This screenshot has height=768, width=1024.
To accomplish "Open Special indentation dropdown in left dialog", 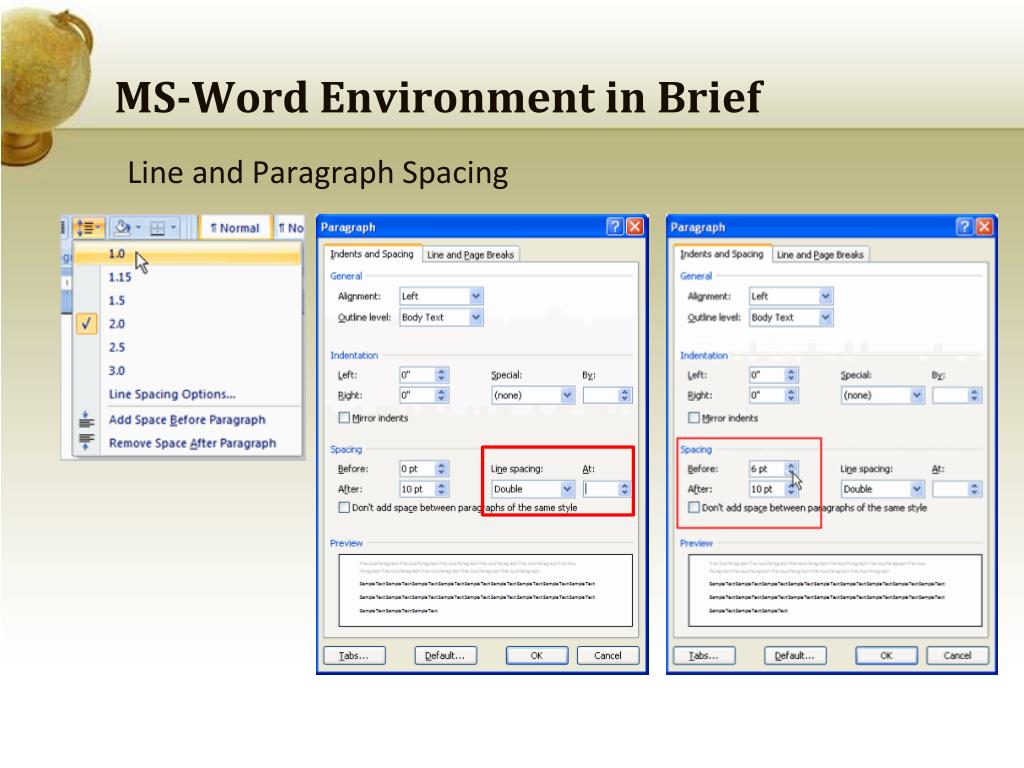I will point(567,395).
